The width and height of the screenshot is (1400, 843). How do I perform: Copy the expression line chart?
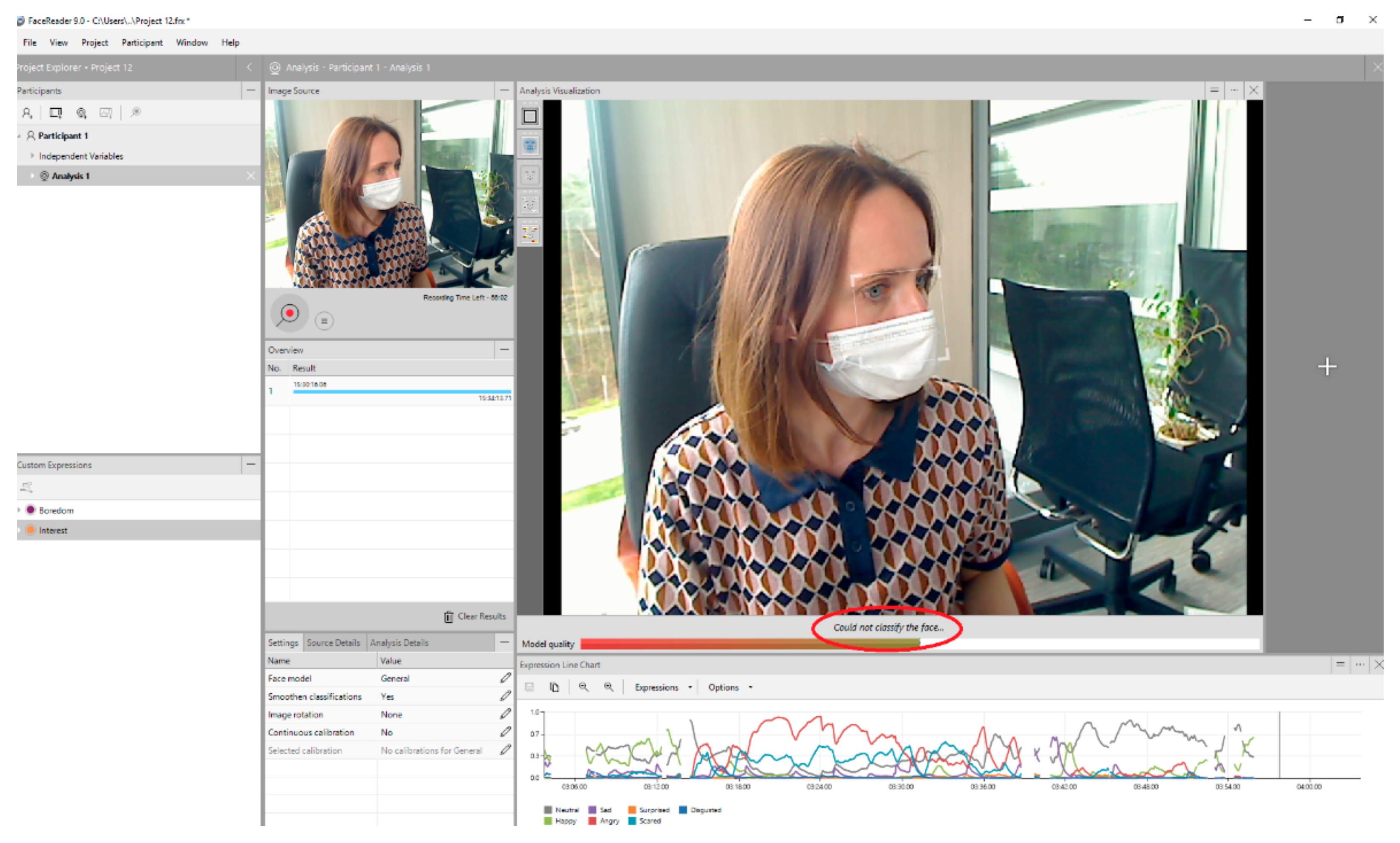tap(554, 688)
